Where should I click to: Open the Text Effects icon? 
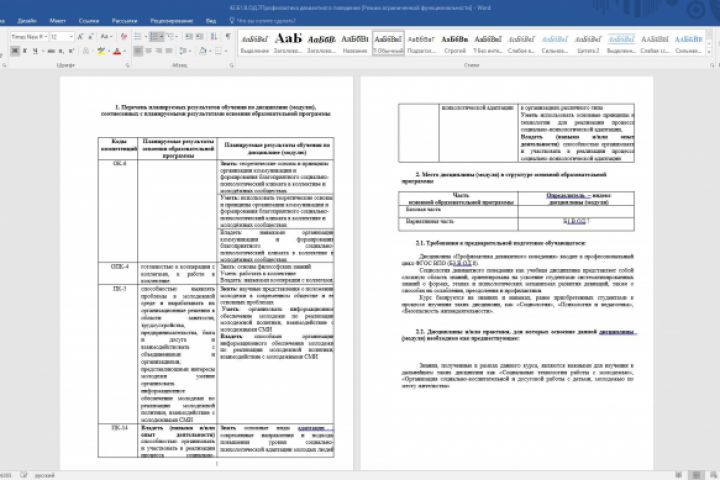(x=86, y=51)
